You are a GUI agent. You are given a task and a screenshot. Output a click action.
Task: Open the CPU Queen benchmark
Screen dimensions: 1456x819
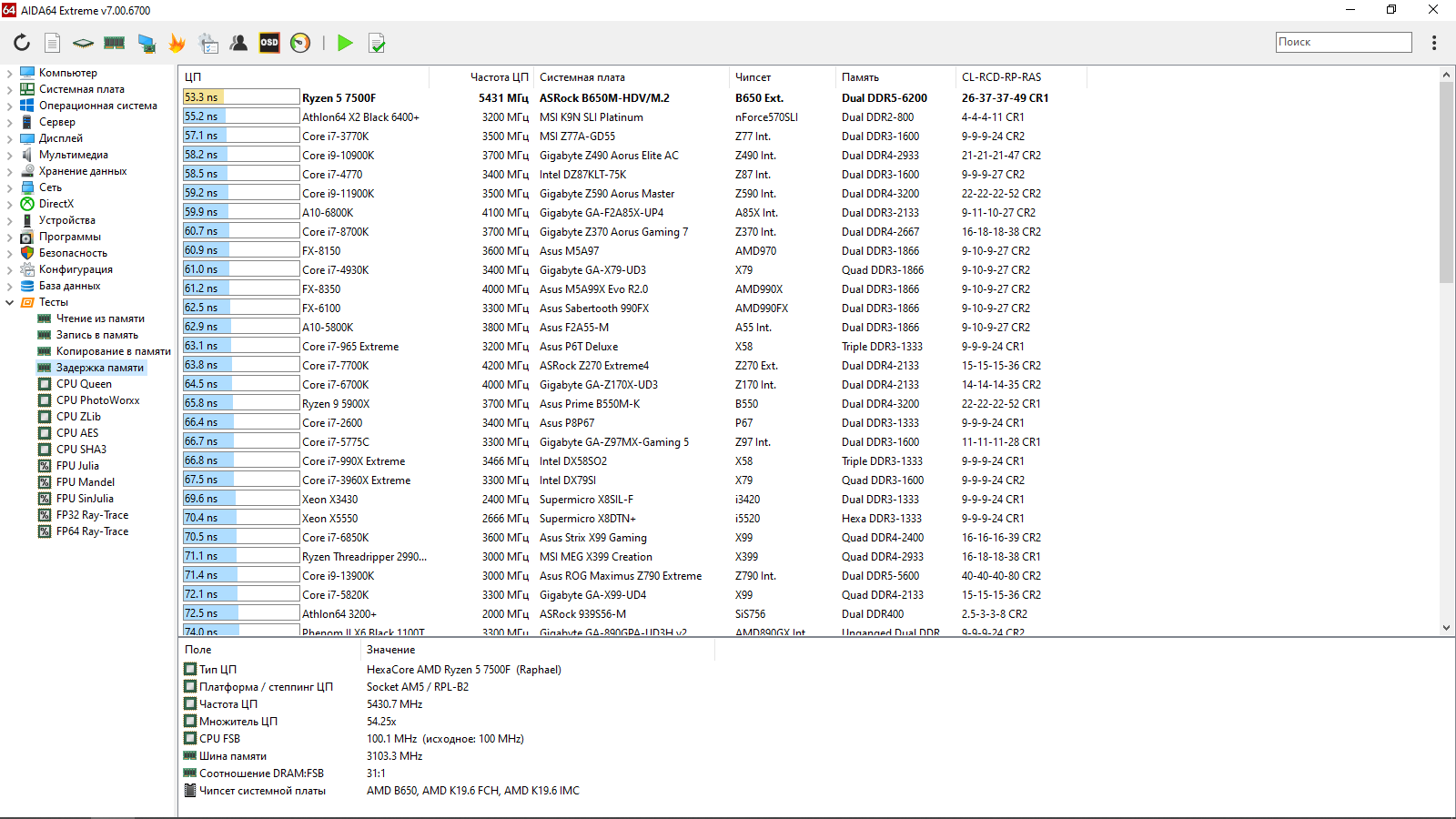click(84, 384)
